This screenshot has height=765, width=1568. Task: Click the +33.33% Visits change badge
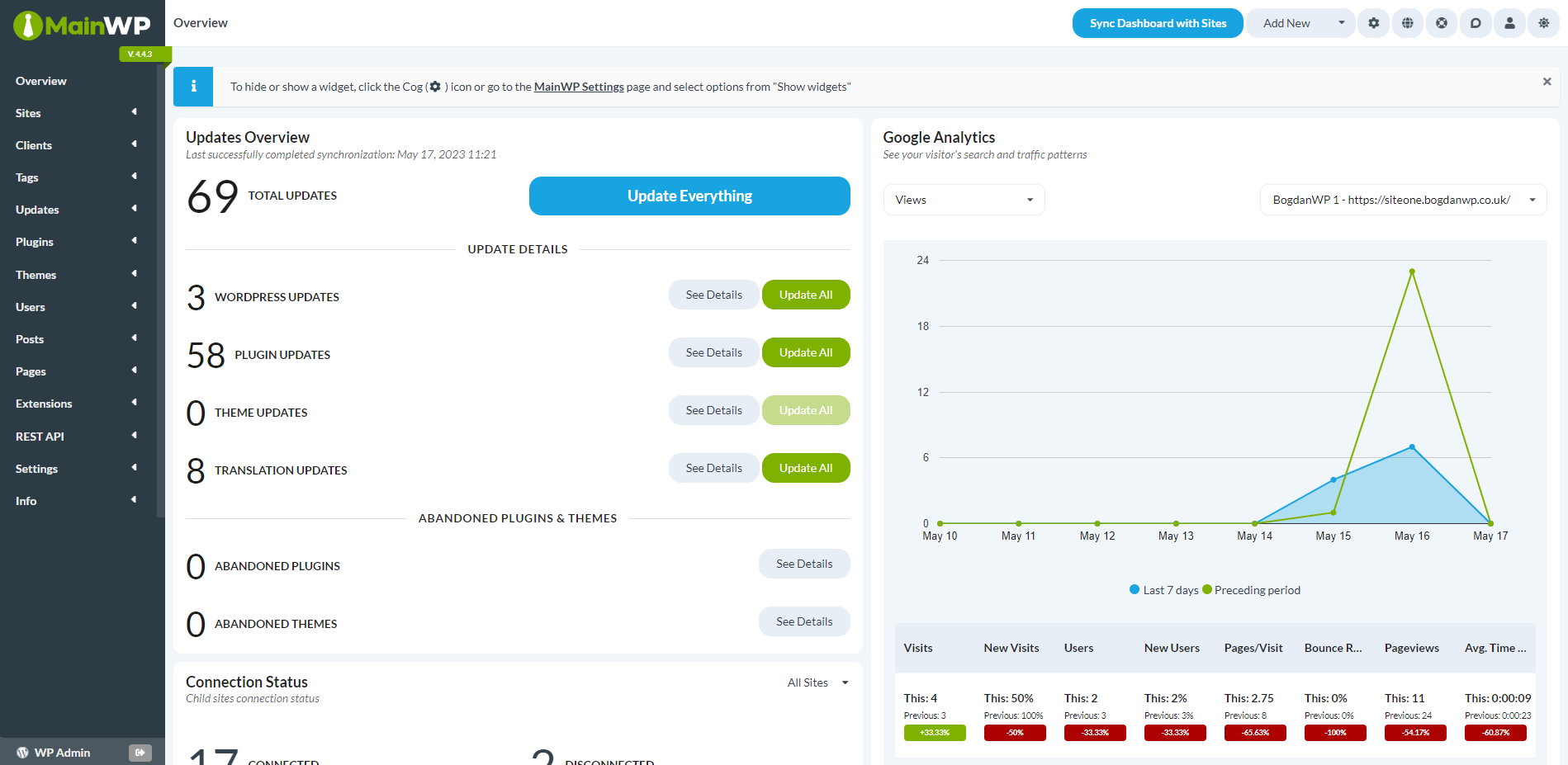935,733
